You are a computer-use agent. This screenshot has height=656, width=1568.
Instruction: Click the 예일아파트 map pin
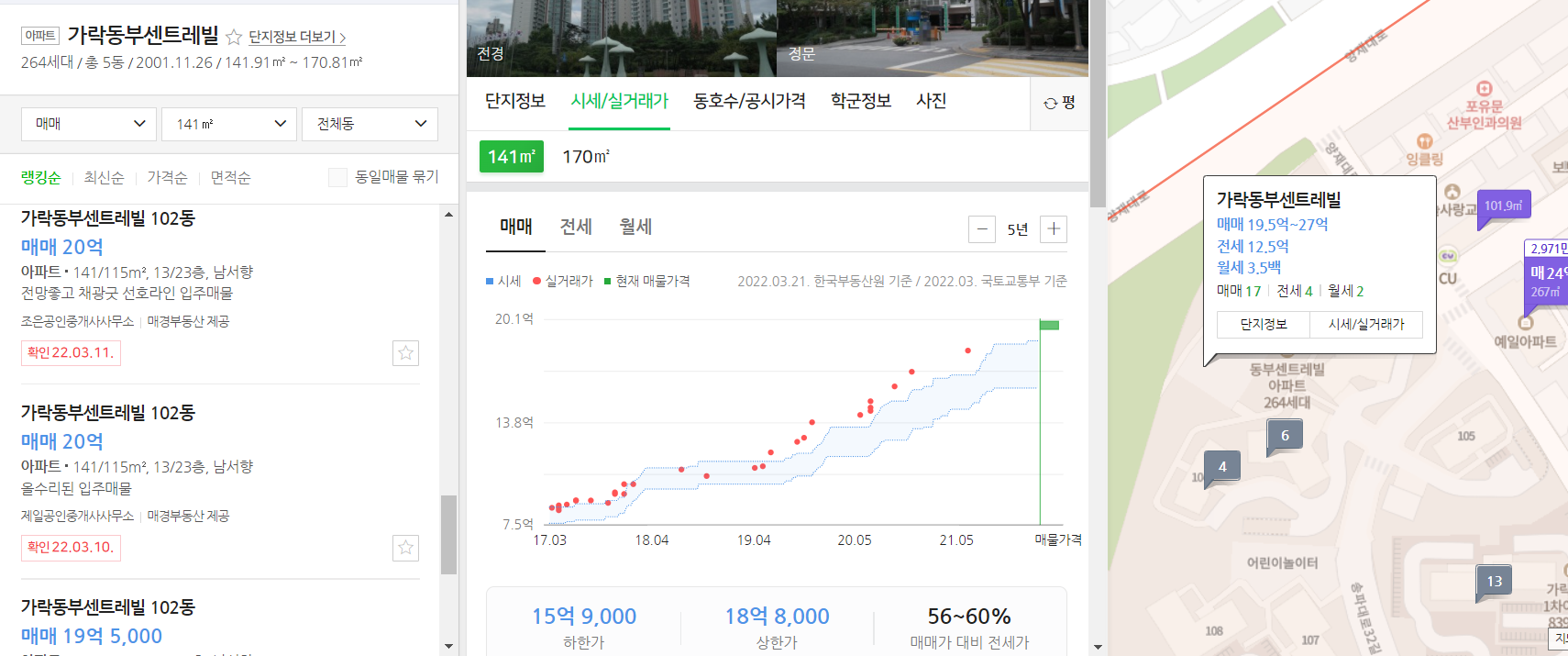[1526, 322]
